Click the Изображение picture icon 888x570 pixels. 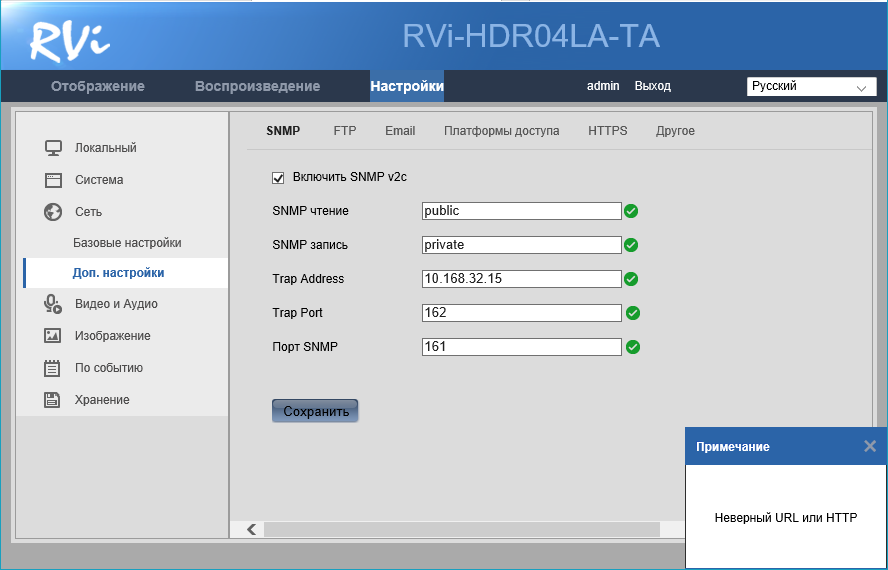pyautogui.click(x=53, y=335)
